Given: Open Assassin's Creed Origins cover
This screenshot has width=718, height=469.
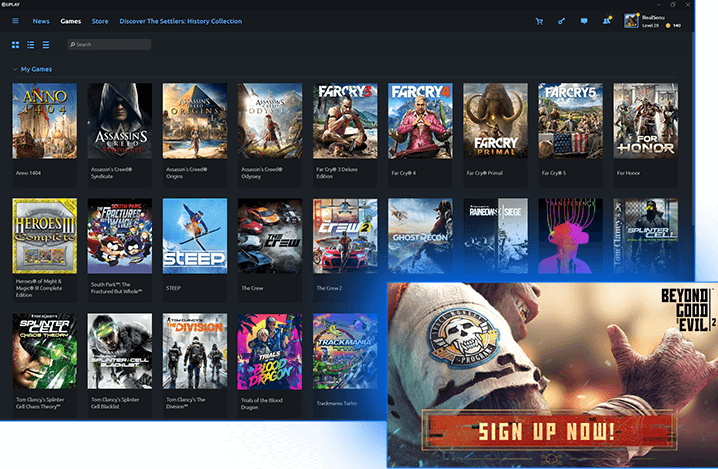Looking at the screenshot, I should [x=195, y=121].
